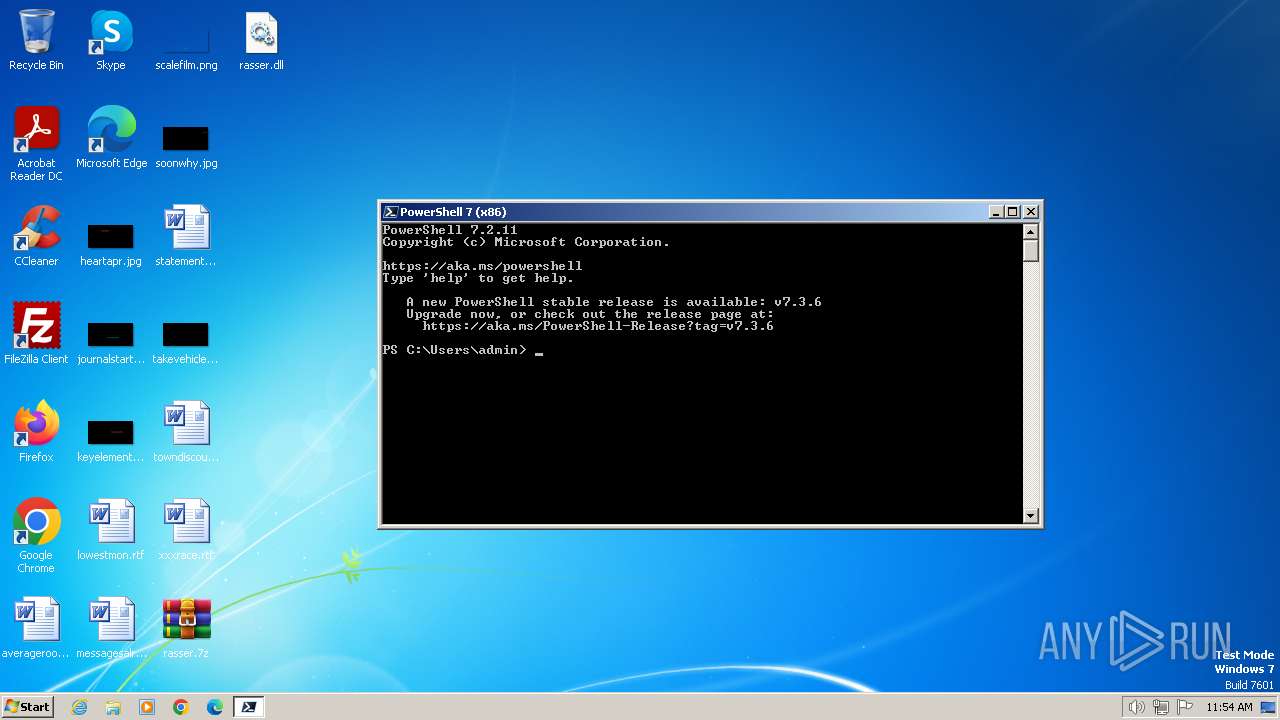1280x720 pixels.
Task: Select the messagesal document icon
Action: [x=111, y=628]
